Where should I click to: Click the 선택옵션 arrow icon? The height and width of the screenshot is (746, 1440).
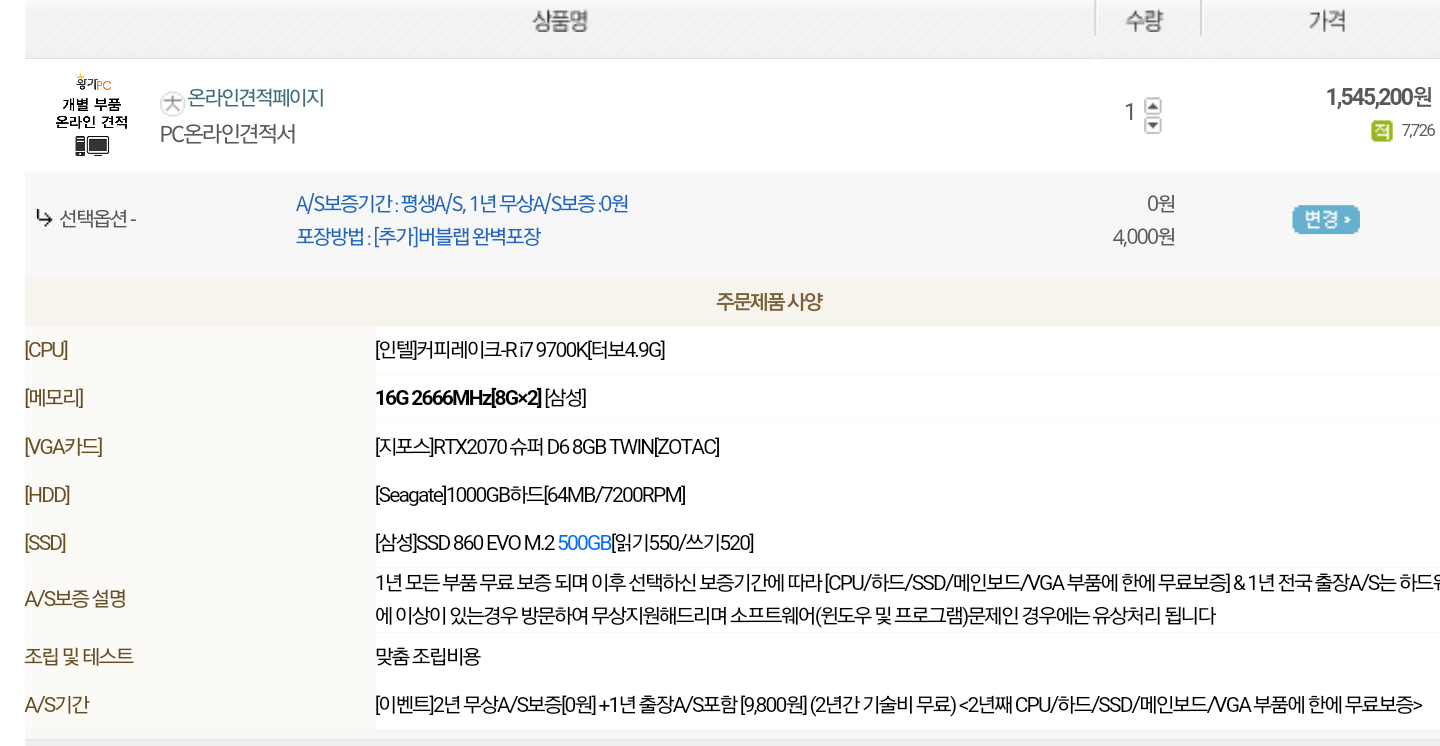(44, 218)
